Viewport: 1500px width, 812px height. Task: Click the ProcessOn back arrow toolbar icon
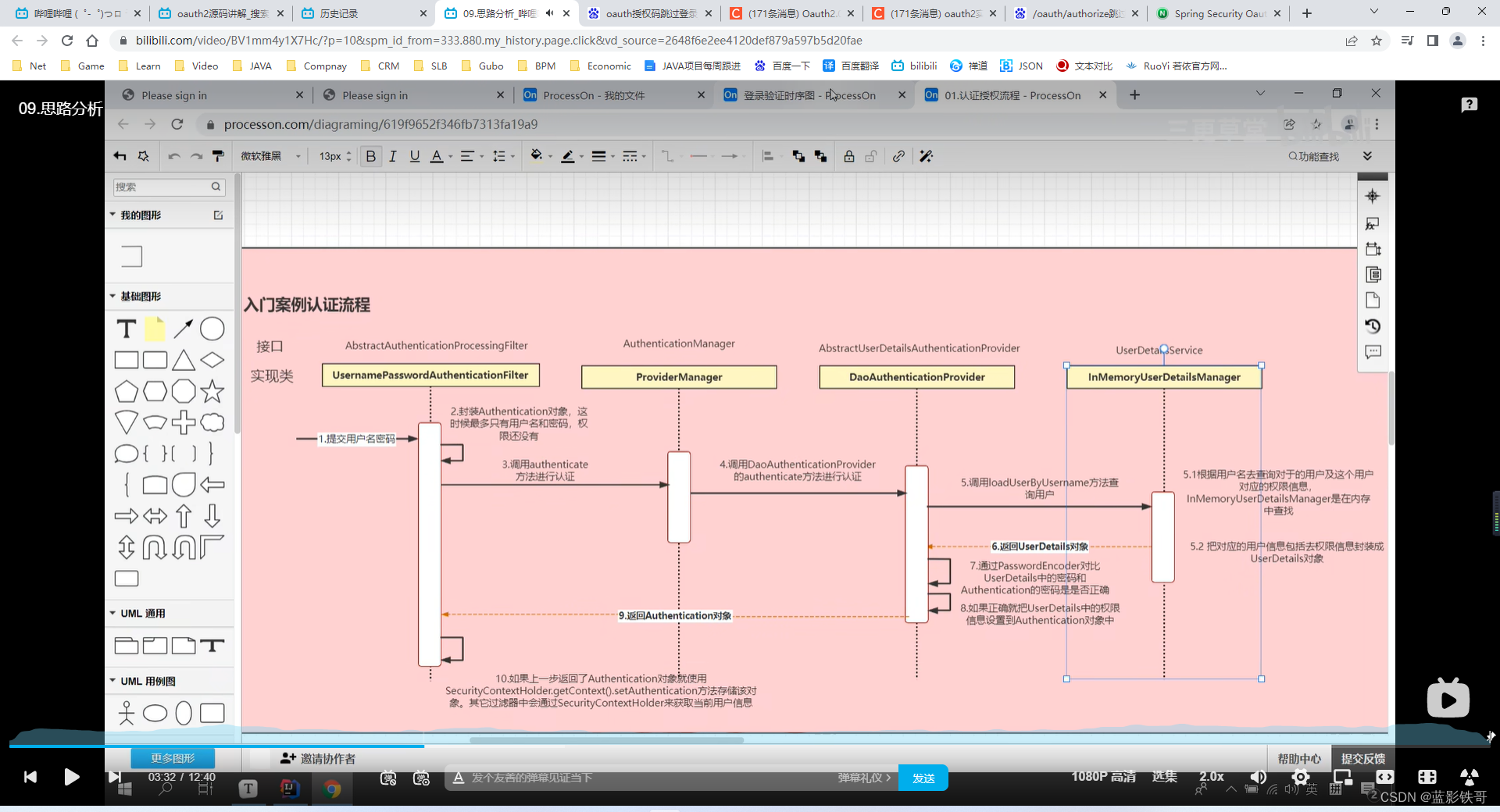pyautogui.click(x=120, y=156)
